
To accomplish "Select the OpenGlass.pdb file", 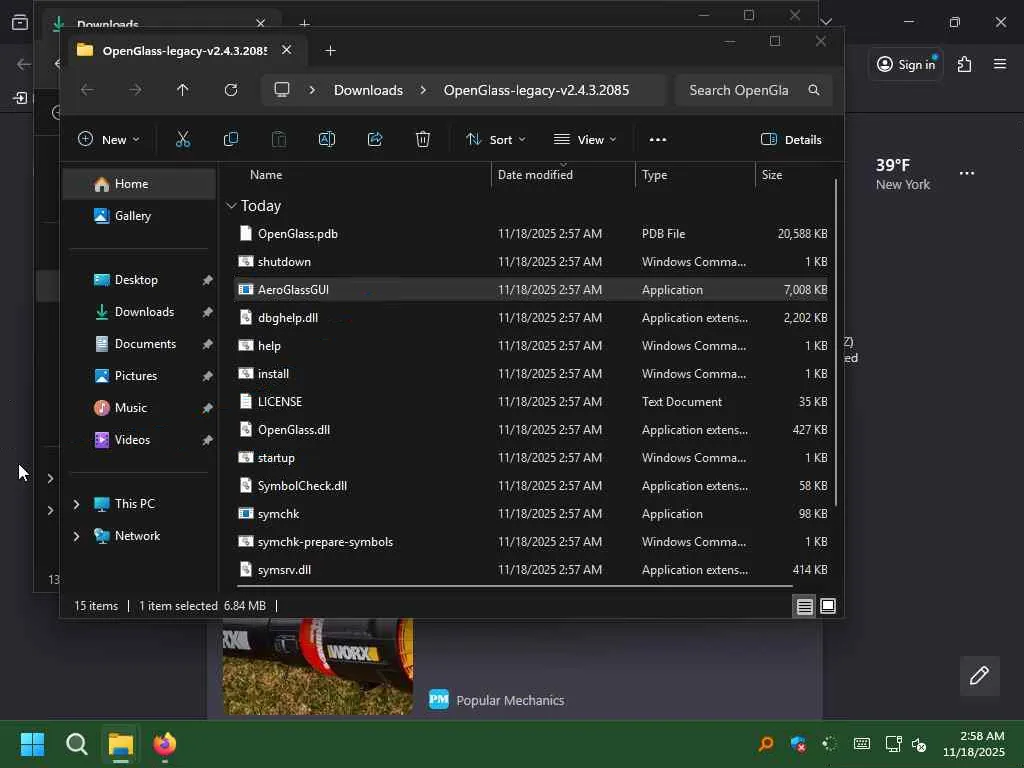I will pyautogui.click(x=530, y=234).
